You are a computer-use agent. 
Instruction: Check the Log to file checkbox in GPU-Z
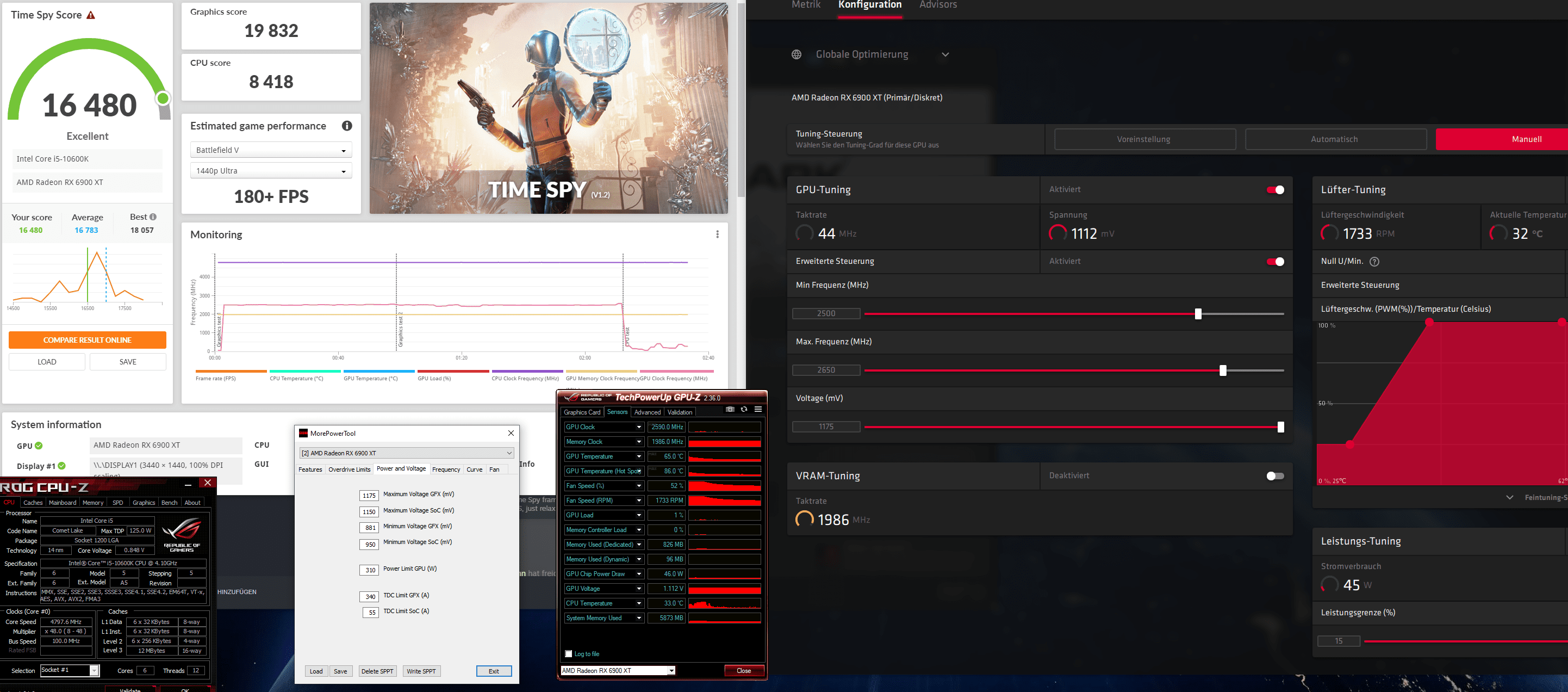point(569,653)
